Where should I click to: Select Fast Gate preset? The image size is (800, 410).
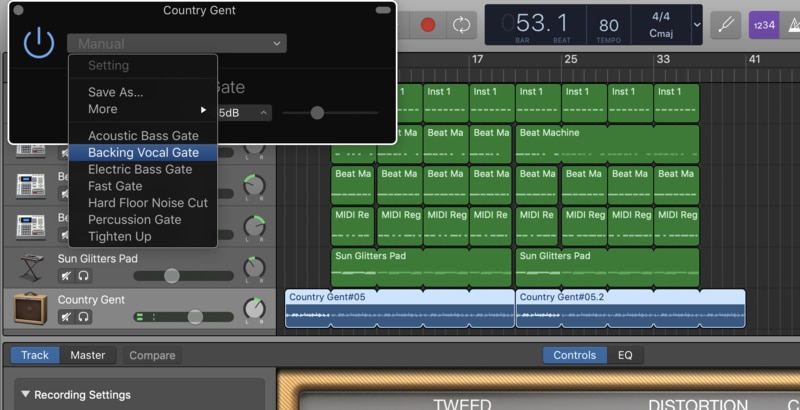[x=143, y=186]
